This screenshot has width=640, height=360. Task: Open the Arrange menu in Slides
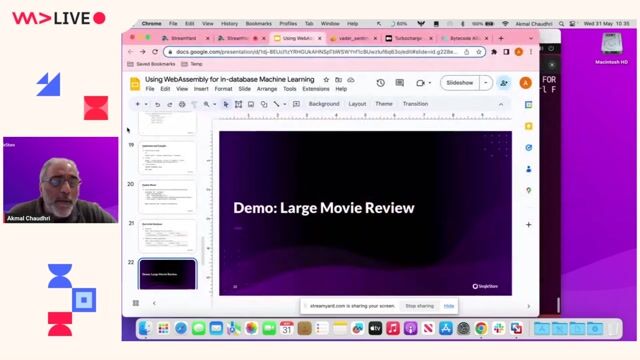(x=267, y=89)
